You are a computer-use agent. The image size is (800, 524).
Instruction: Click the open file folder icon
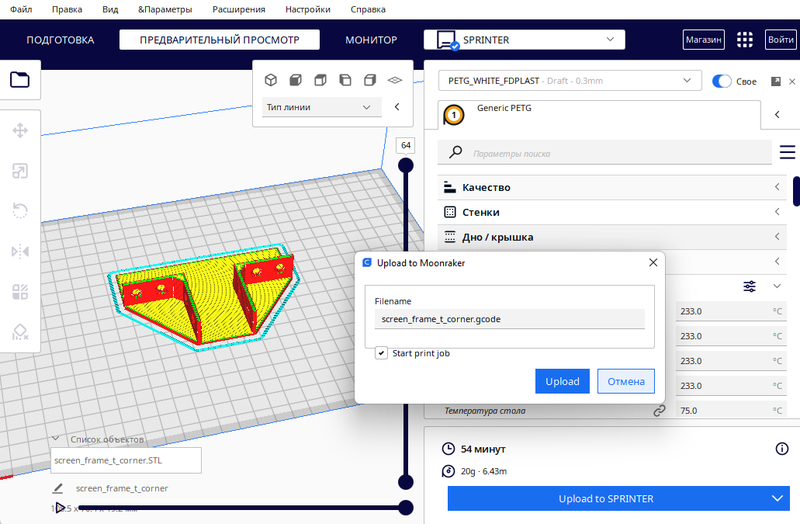point(20,80)
